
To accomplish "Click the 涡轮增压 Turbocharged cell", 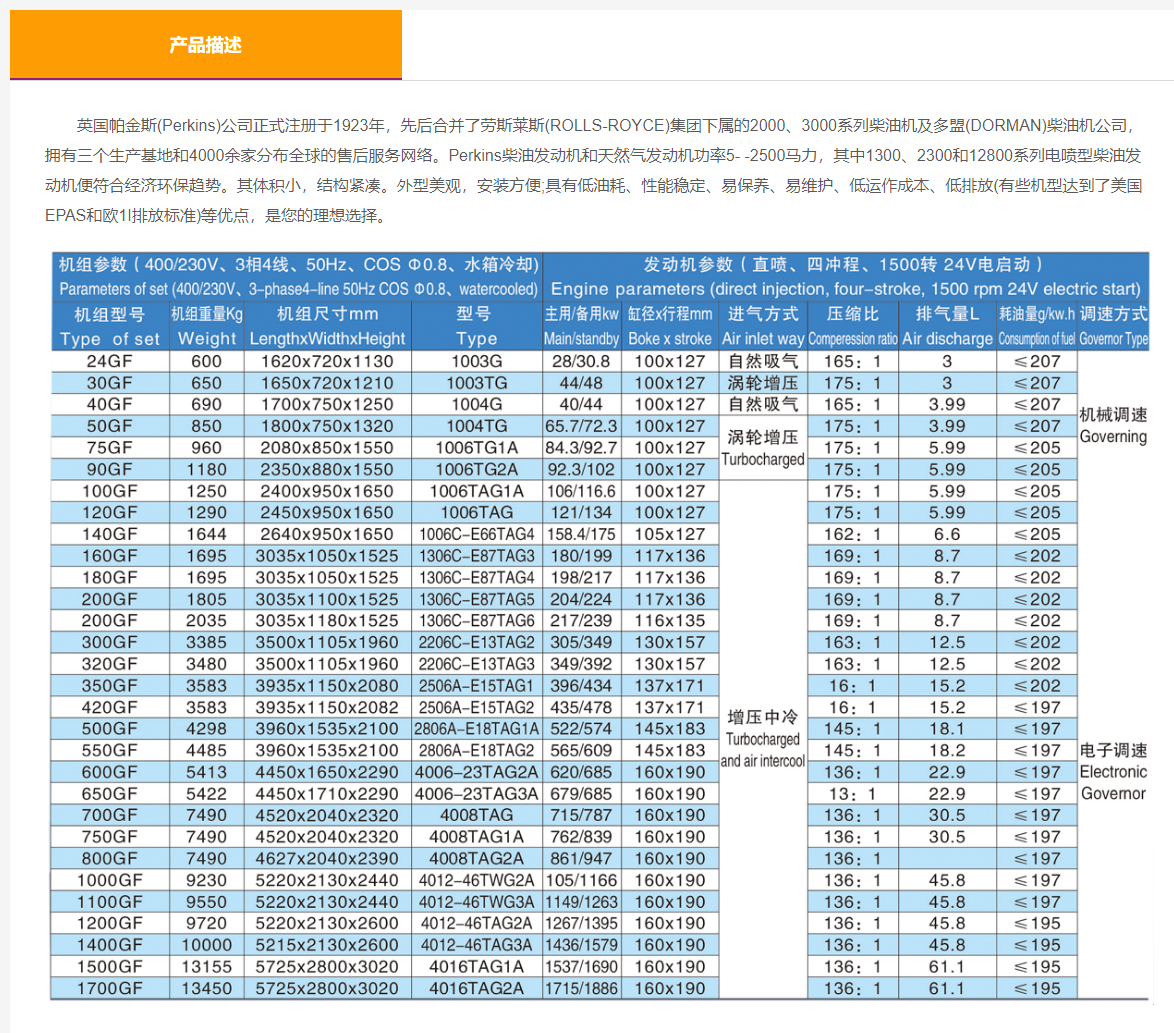I will point(763,445).
